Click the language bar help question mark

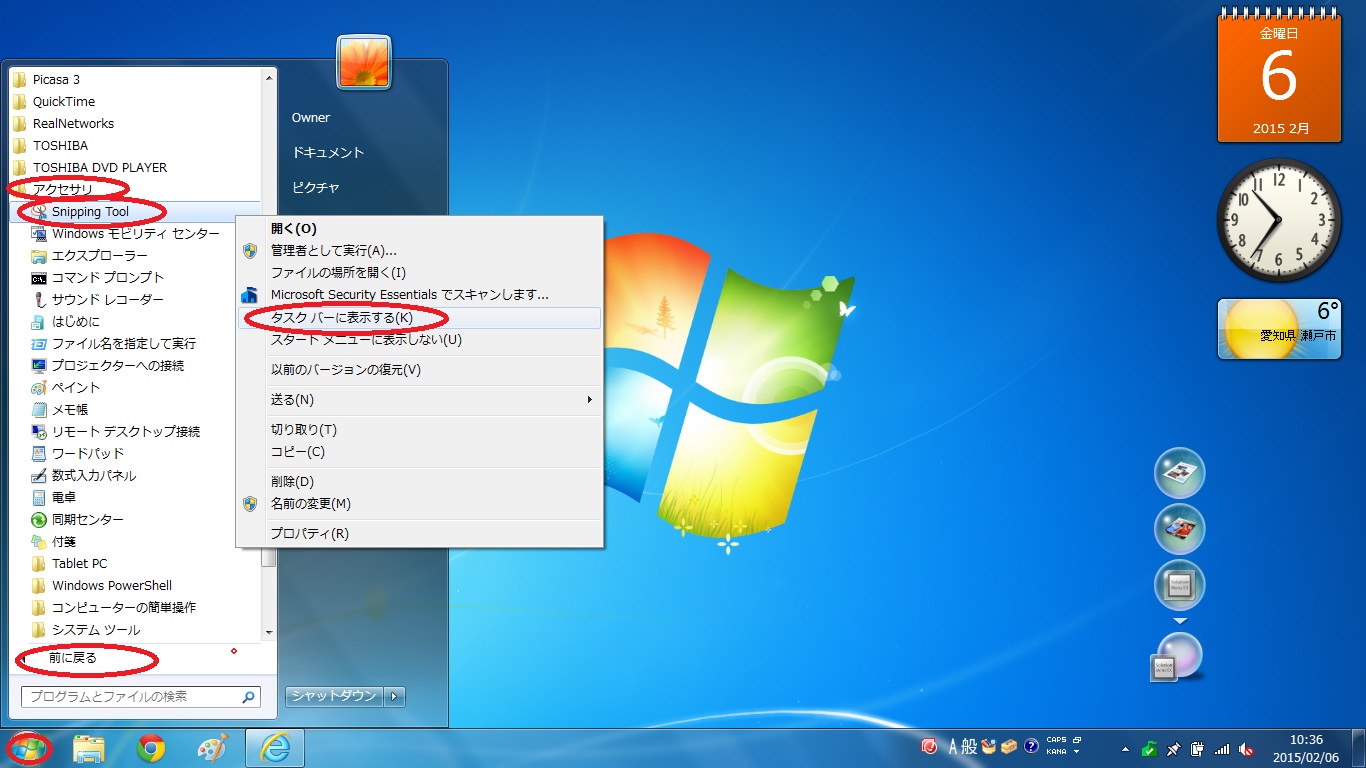tap(1031, 747)
